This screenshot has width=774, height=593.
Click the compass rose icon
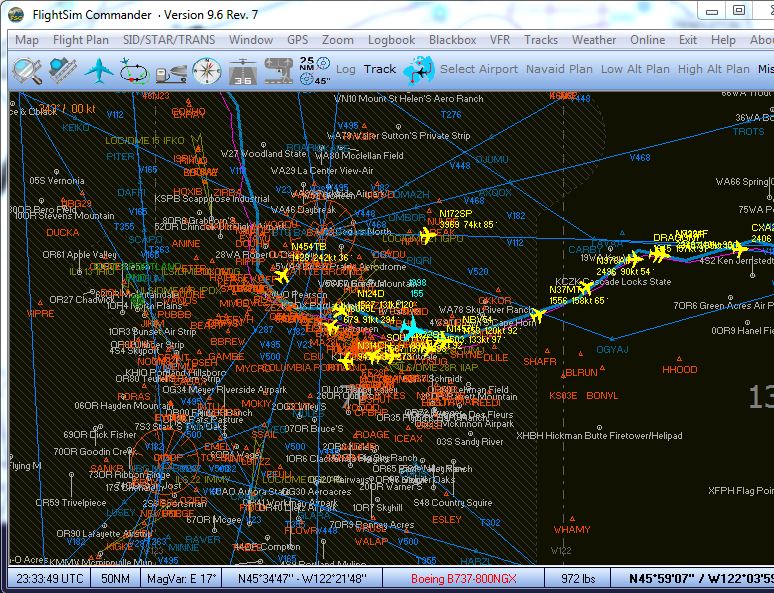(x=207, y=71)
